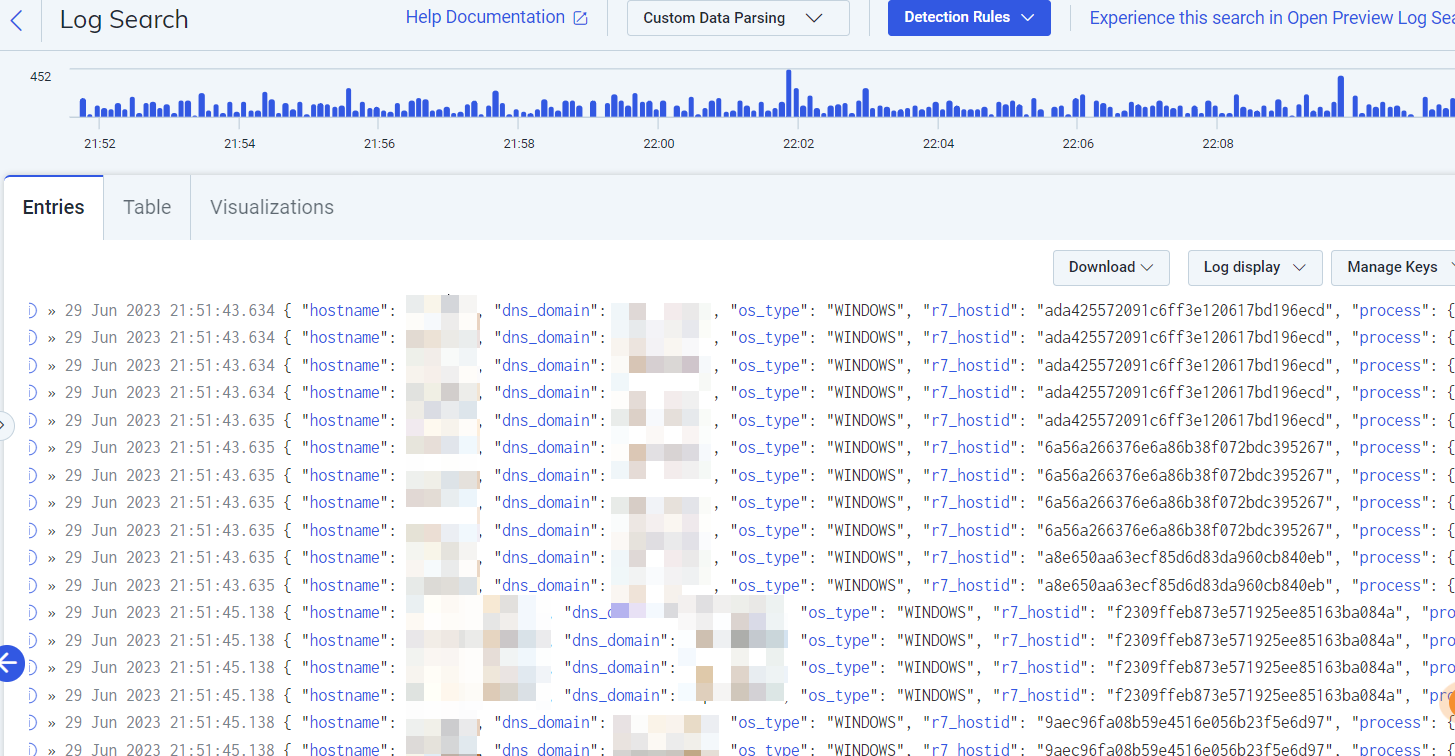Click the 21:54 label on the timeline

pos(240,144)
